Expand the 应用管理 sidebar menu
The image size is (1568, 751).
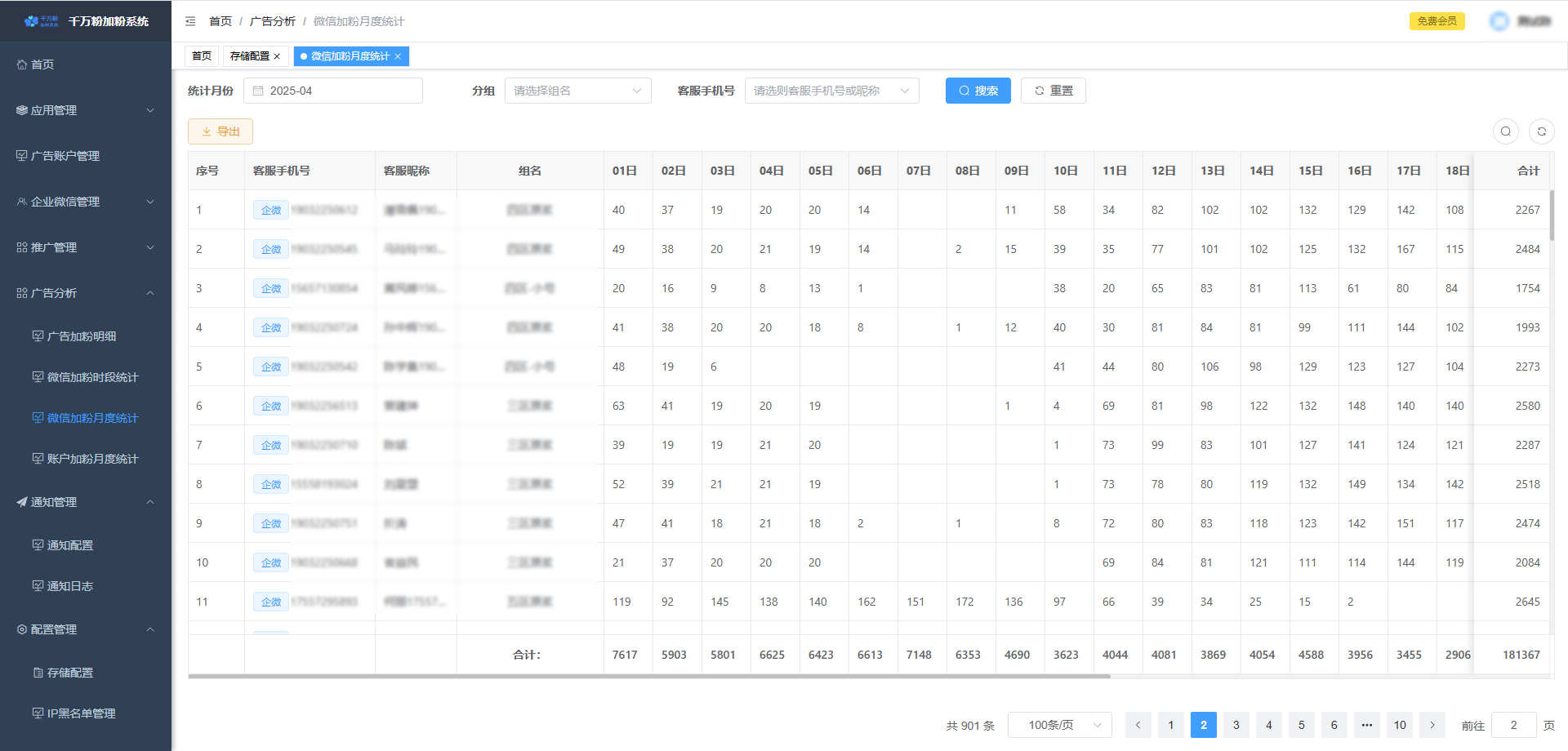pyautogui.click(x=85, y=110)
